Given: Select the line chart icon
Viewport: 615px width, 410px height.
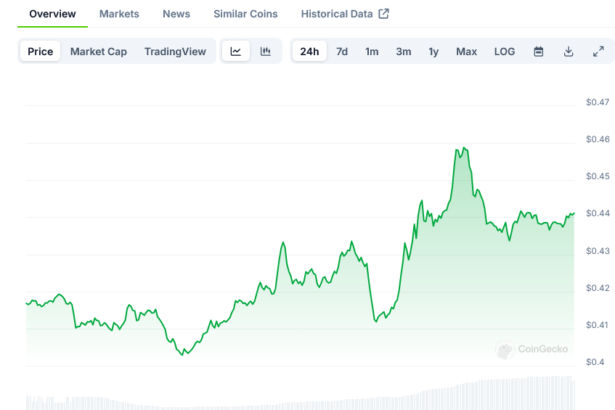Looking at the screenshot, I should point(235,51).
